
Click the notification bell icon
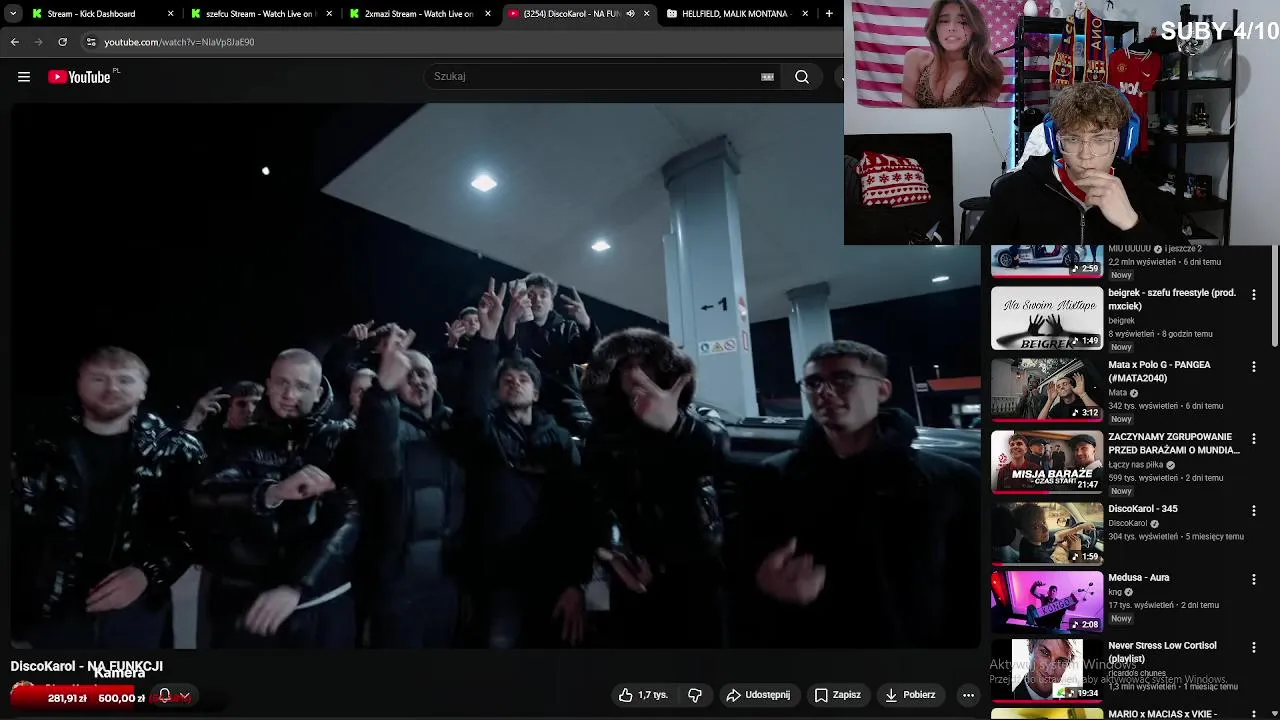point(165,696)
